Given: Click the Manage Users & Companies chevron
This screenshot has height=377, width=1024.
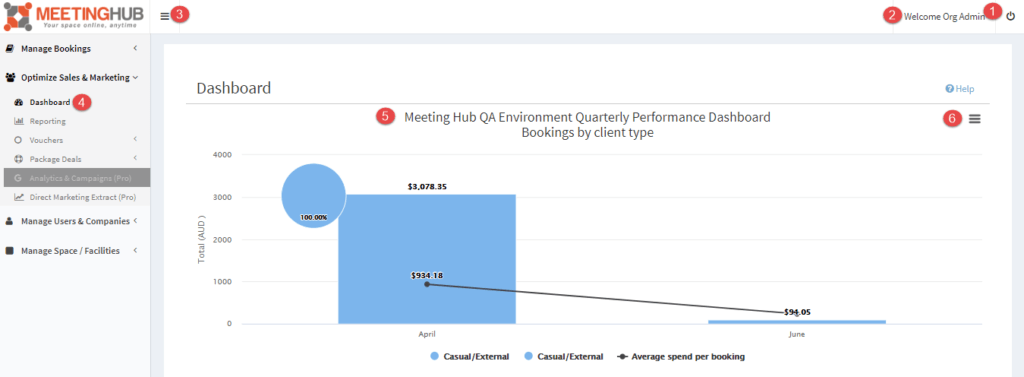Looking at the screenshot, I should [x=135, y=221].
